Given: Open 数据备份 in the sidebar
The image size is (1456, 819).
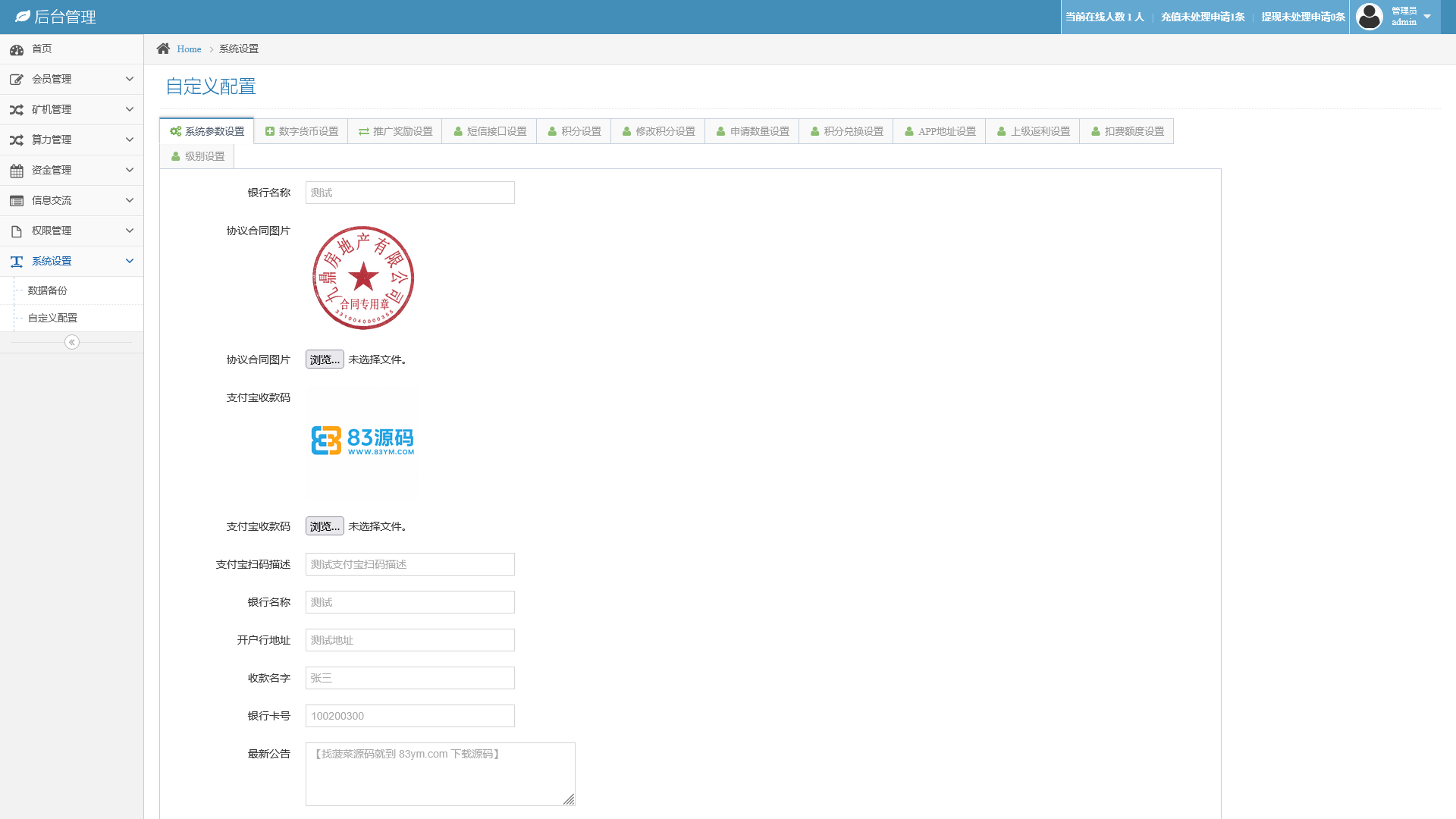Looking at the screenshot, I should tap(48, 291).
